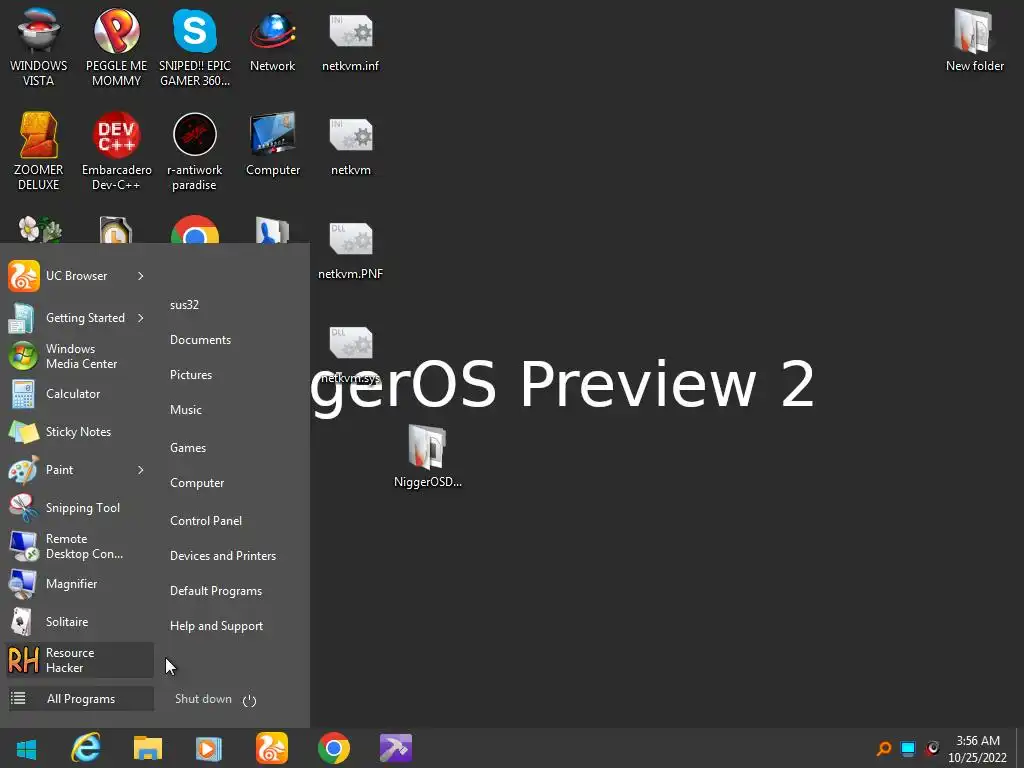
Task: Select the netkvm INI file icon
Action: tap(351, 144)
